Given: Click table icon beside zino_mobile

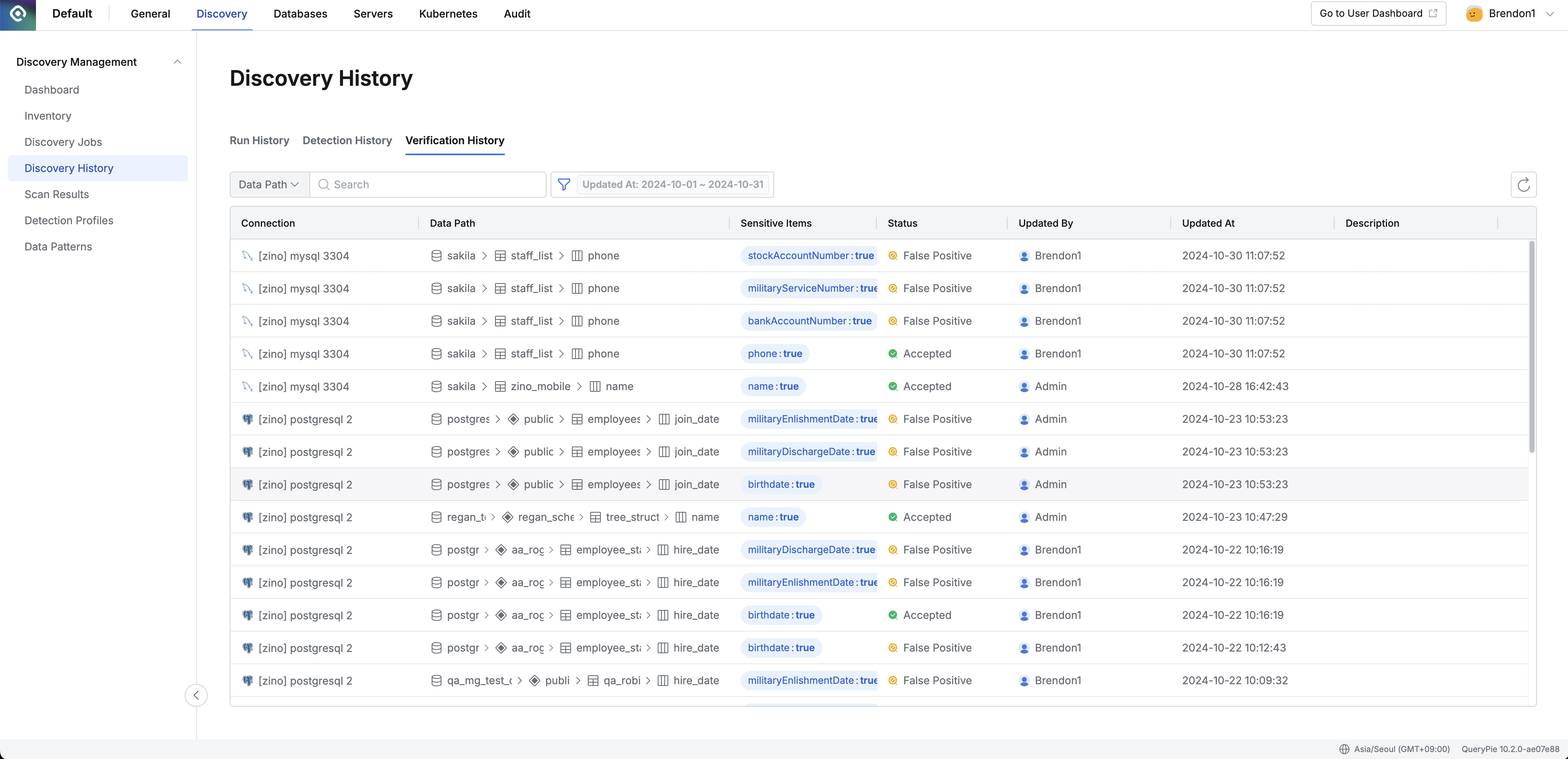Looking at the screenshot, I should (500, 387).
